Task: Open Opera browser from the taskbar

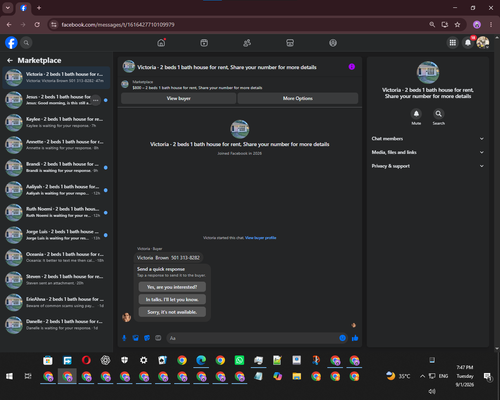Action: (86, 360)
